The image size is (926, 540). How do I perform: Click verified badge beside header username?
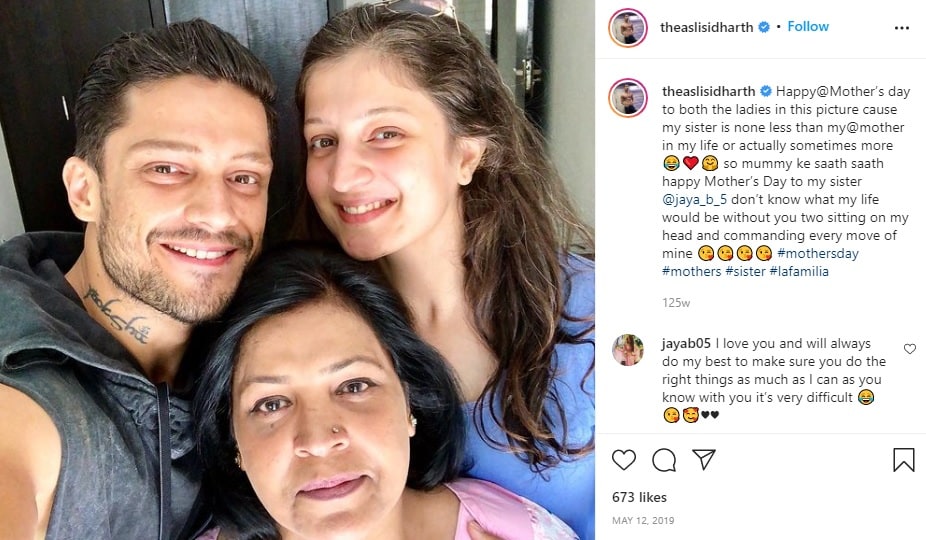[x=764, y=27]
